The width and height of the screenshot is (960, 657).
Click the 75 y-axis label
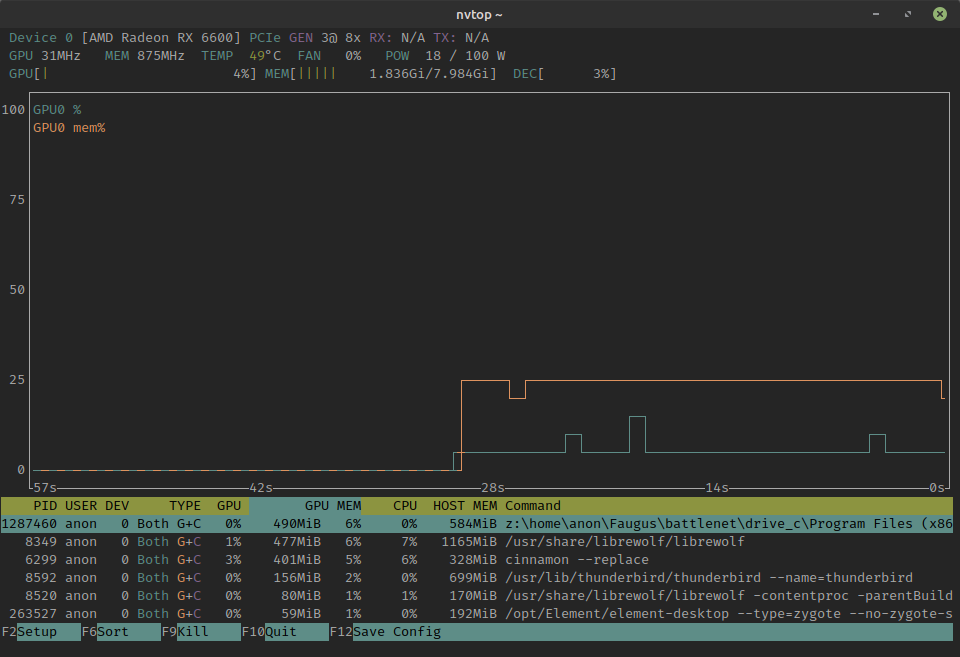click(17, 200)
